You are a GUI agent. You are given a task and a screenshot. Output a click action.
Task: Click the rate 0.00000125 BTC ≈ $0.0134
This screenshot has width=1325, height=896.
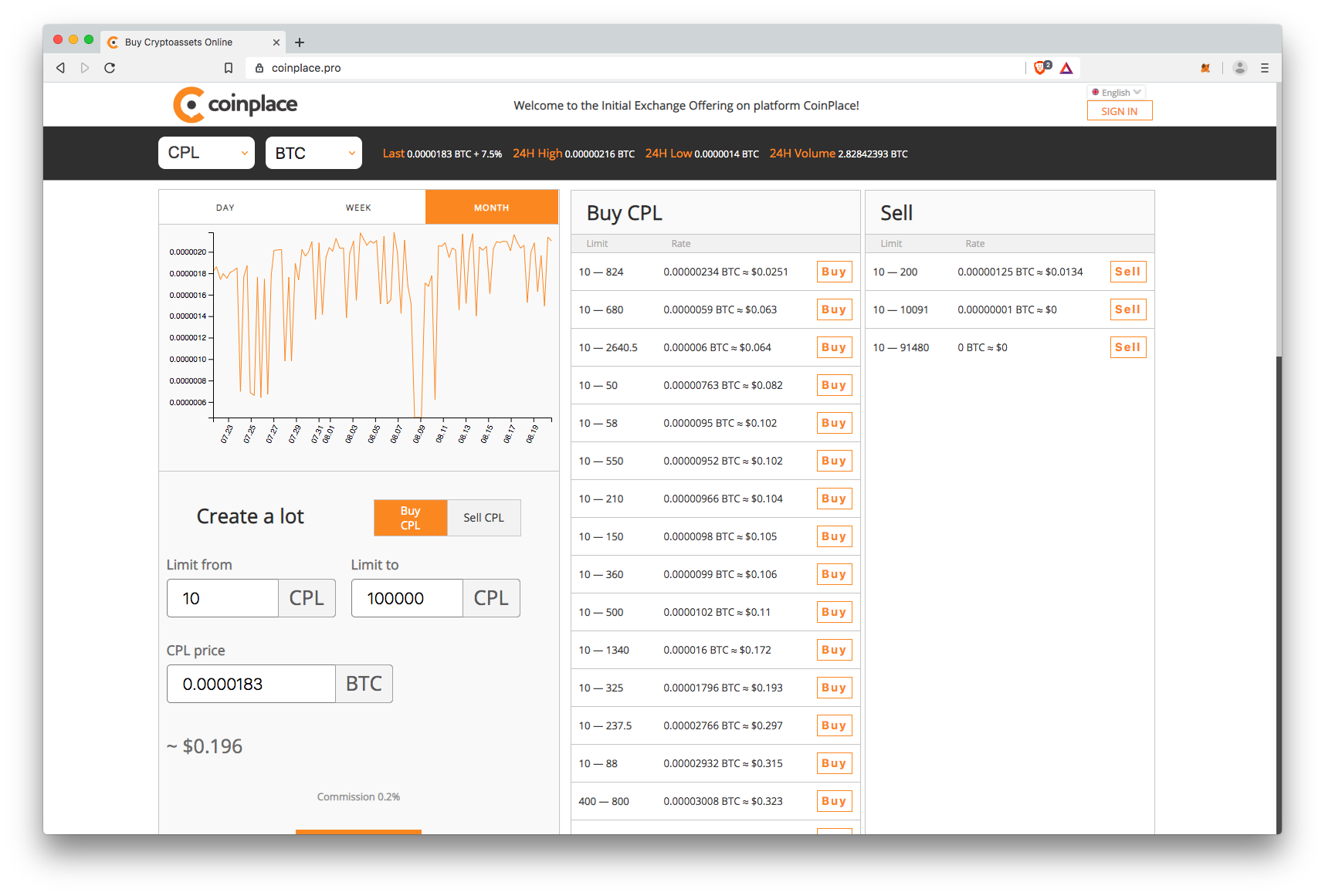point(1020,272)
